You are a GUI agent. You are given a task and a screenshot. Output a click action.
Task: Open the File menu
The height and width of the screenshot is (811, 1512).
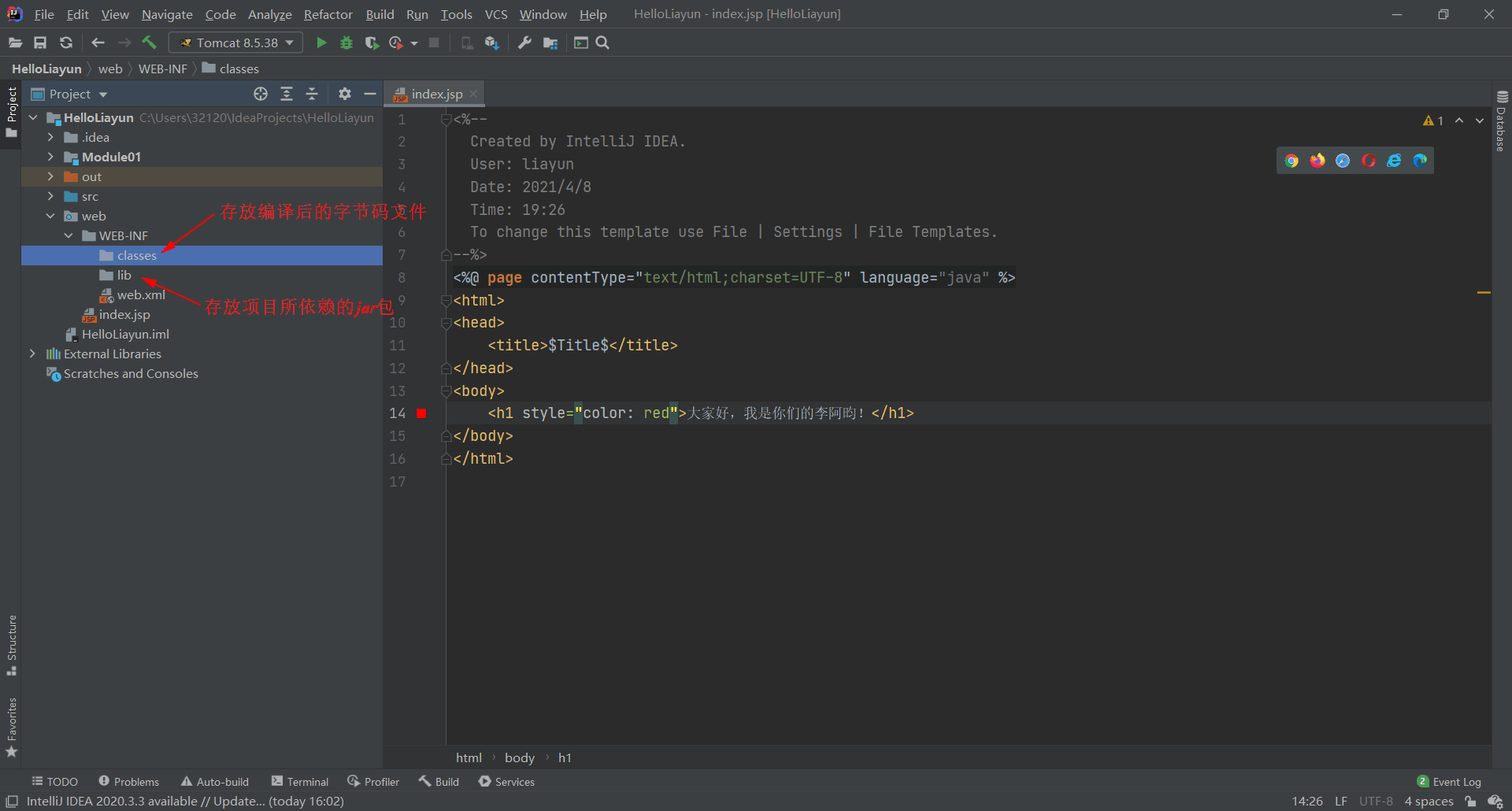[44, 14]
